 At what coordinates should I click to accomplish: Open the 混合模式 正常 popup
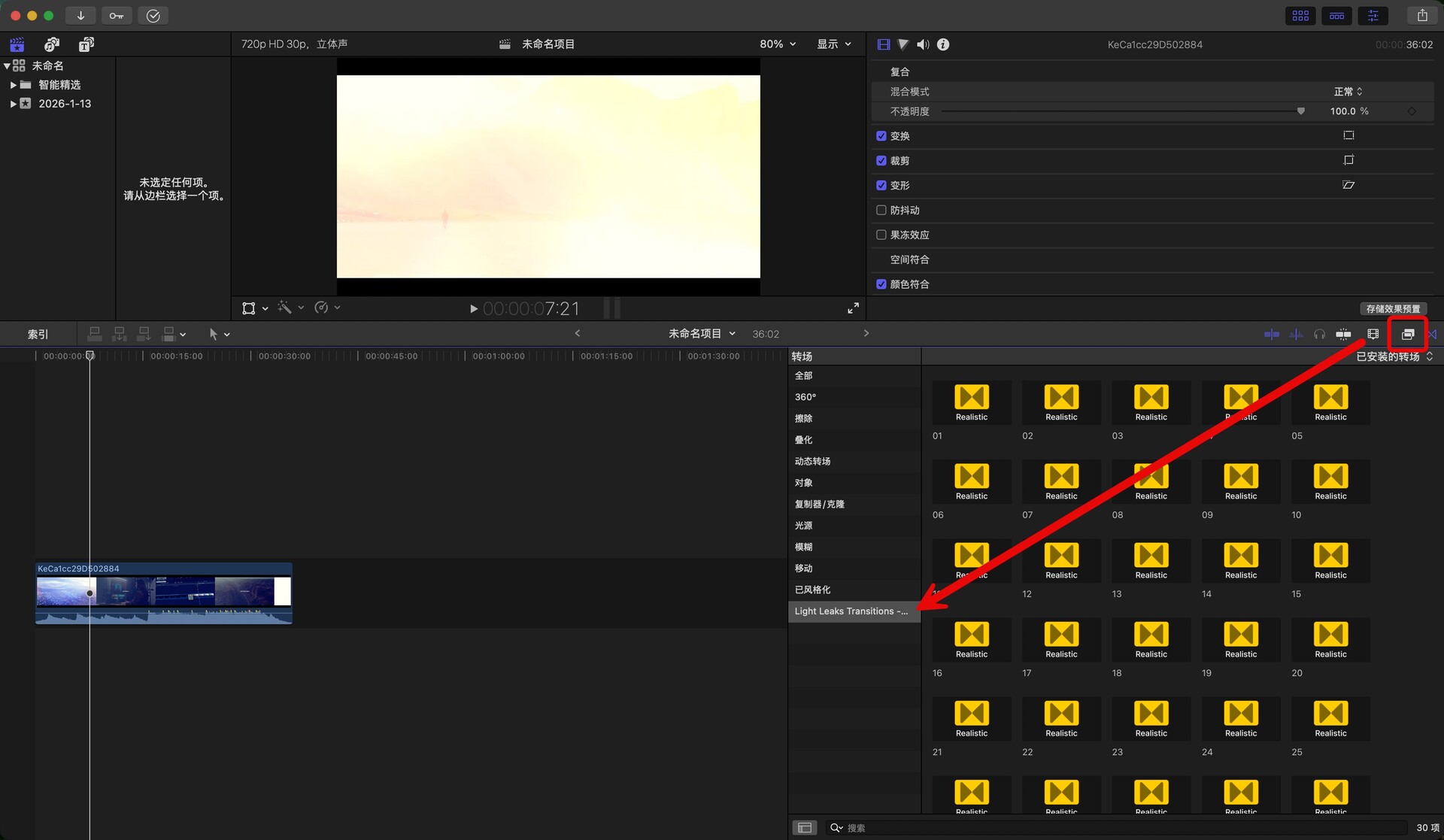(x=1348, y=92)
